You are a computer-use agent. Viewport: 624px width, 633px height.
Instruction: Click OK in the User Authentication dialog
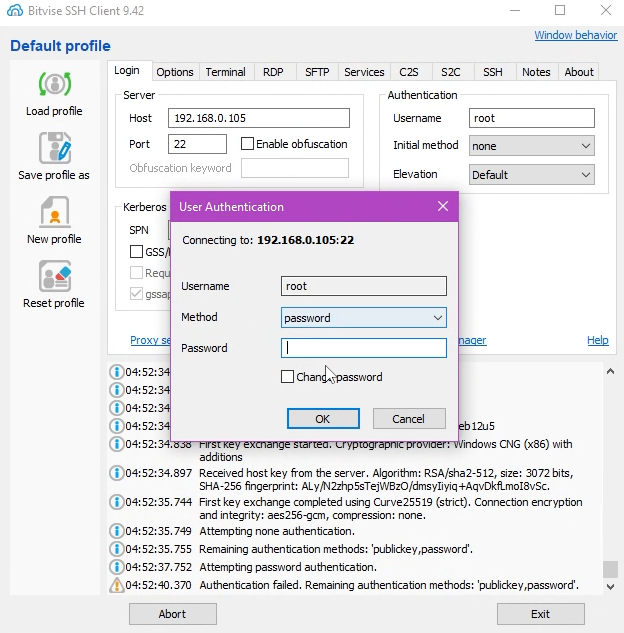click(x=323, y=419)
